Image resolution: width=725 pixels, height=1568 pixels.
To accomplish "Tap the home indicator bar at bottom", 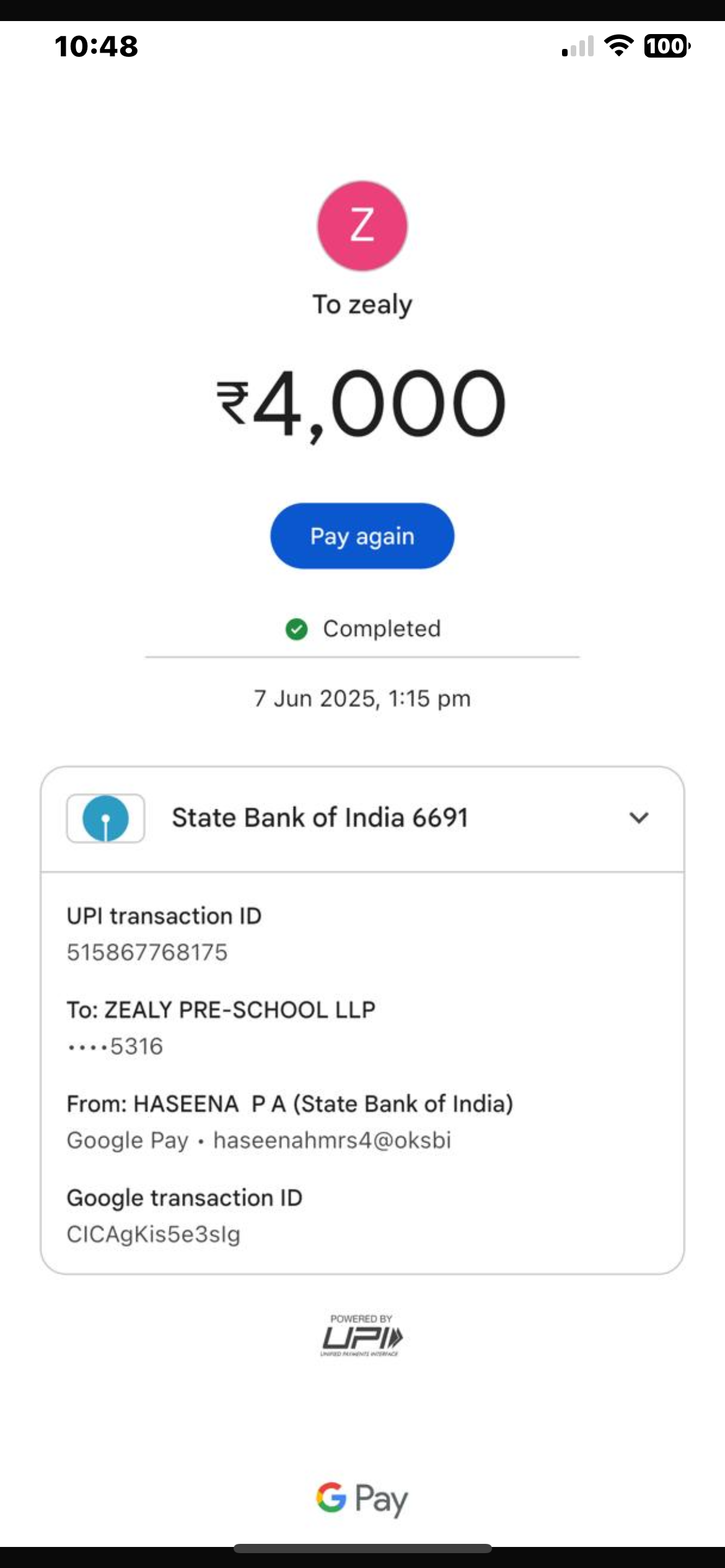I will [362, 1548].
